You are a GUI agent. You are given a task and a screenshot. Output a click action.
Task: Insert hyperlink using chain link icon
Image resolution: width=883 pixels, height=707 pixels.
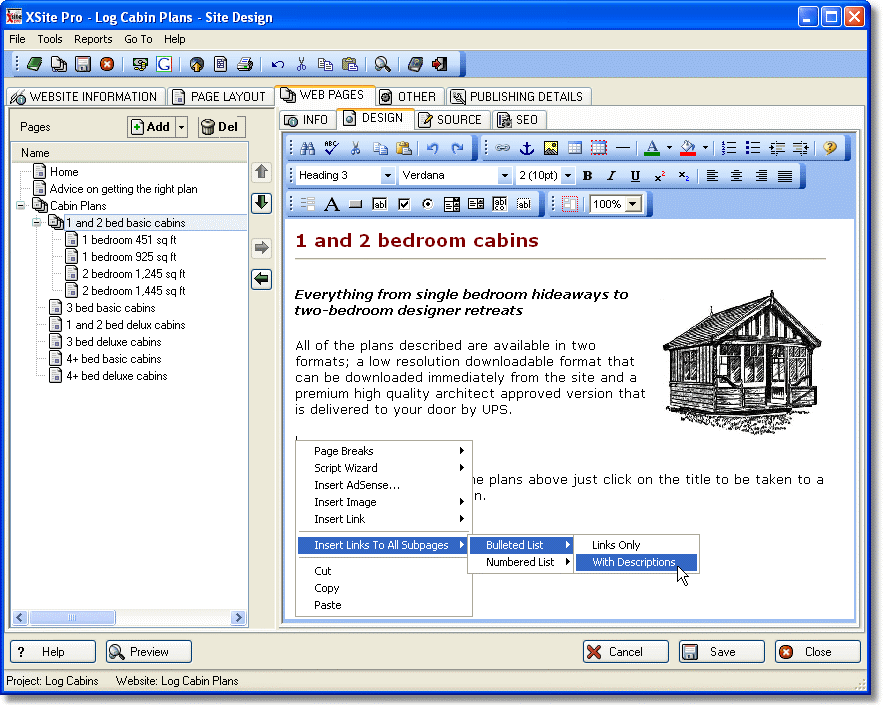click(502, 148)
